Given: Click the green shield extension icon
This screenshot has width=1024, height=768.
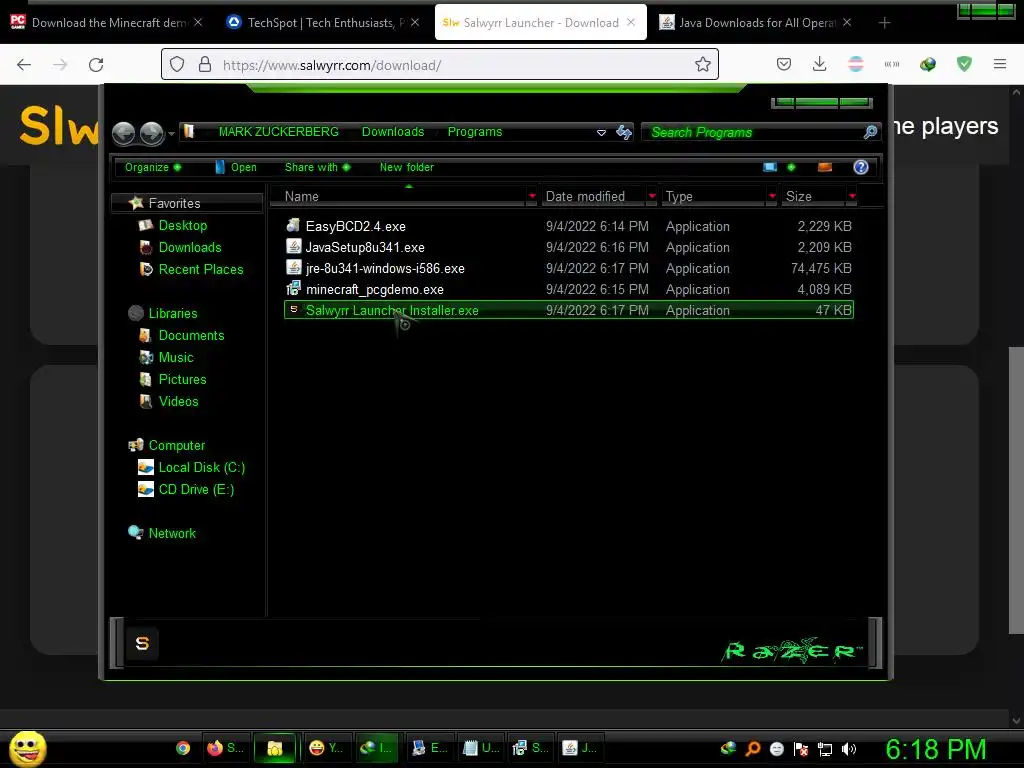Looking at the screenshot, I should [x=964, y=64].
